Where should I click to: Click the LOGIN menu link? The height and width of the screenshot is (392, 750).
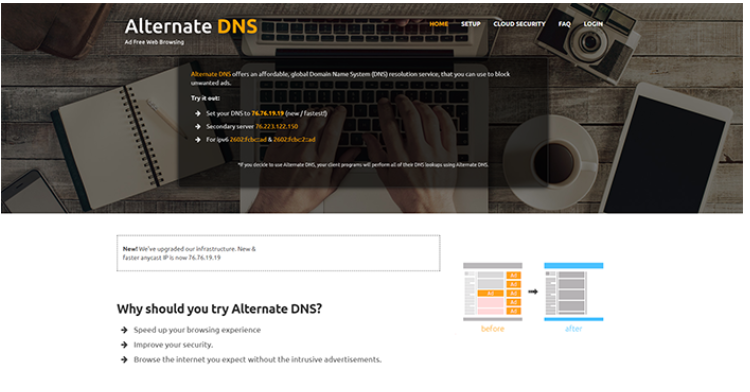tap(593, 24)
